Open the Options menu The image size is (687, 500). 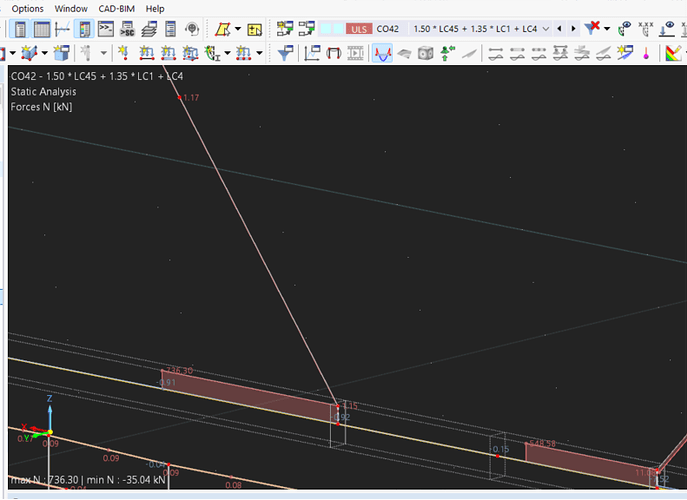[28, 9]
